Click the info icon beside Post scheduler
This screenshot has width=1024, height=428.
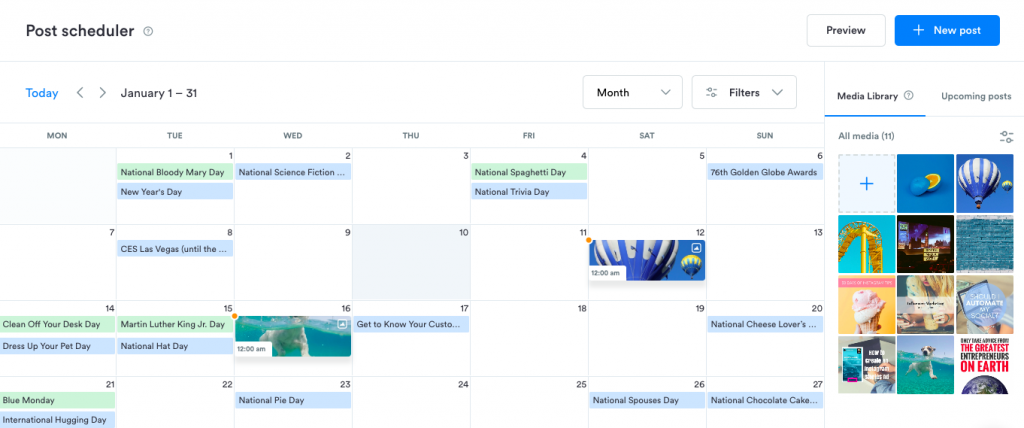148,31
